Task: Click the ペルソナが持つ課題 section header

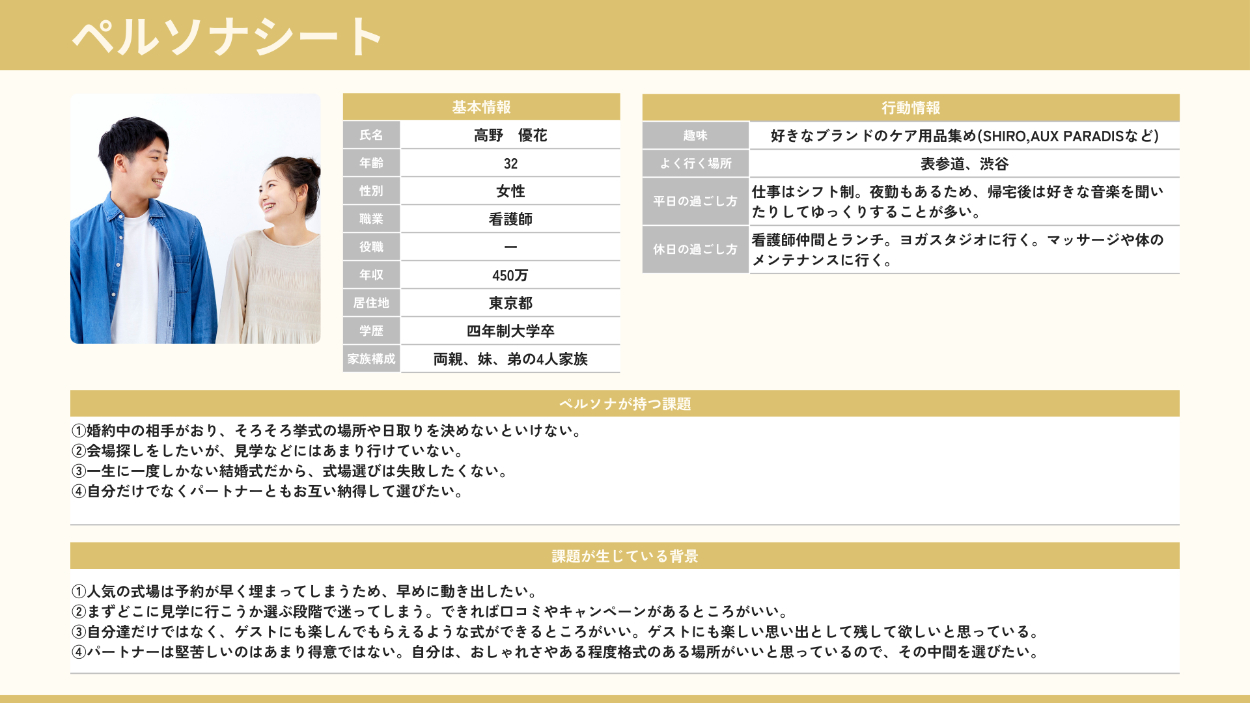Action: [624, 404]
